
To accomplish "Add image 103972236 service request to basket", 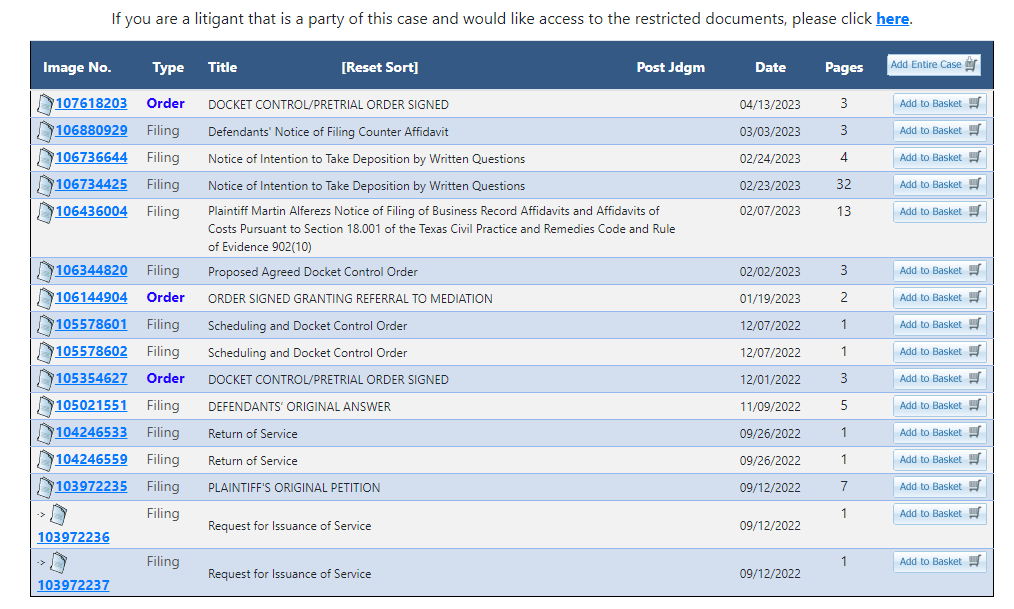I will pyautogui.click(x=940, y=514).
